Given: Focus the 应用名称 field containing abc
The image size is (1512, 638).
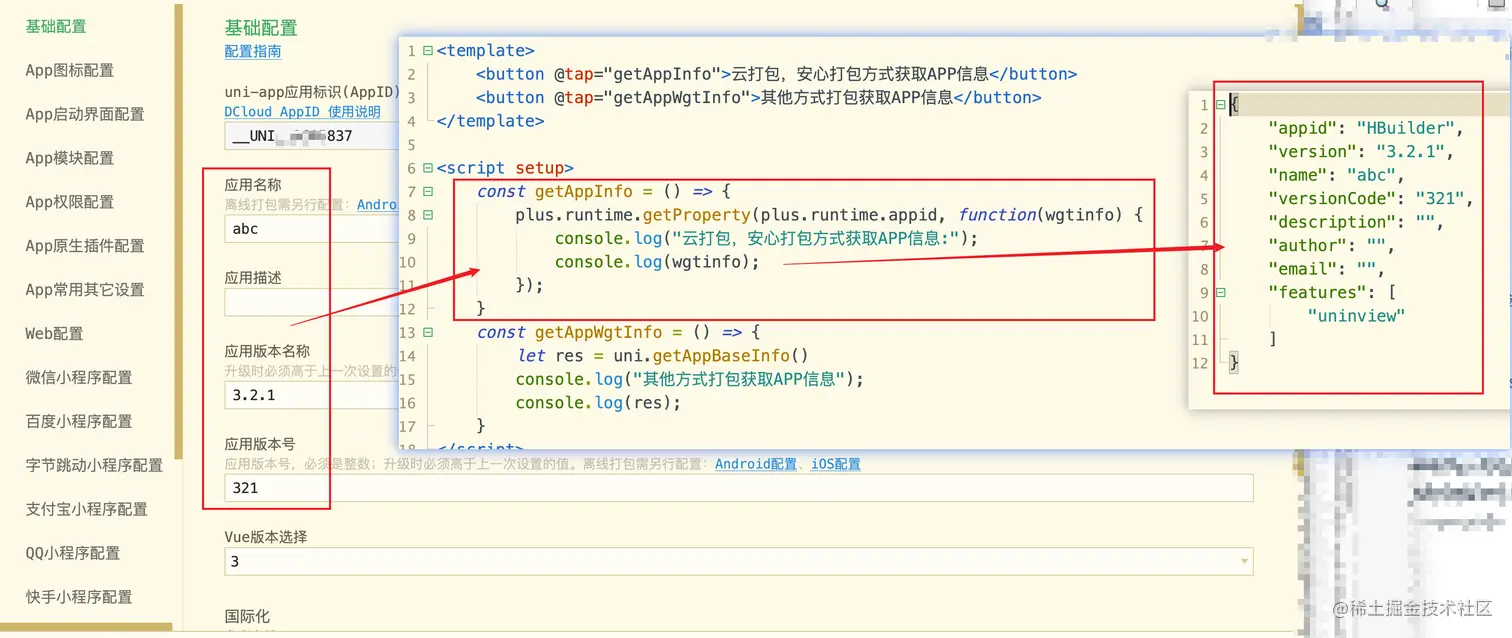Looking at the screenshot, I should point(311,229).
